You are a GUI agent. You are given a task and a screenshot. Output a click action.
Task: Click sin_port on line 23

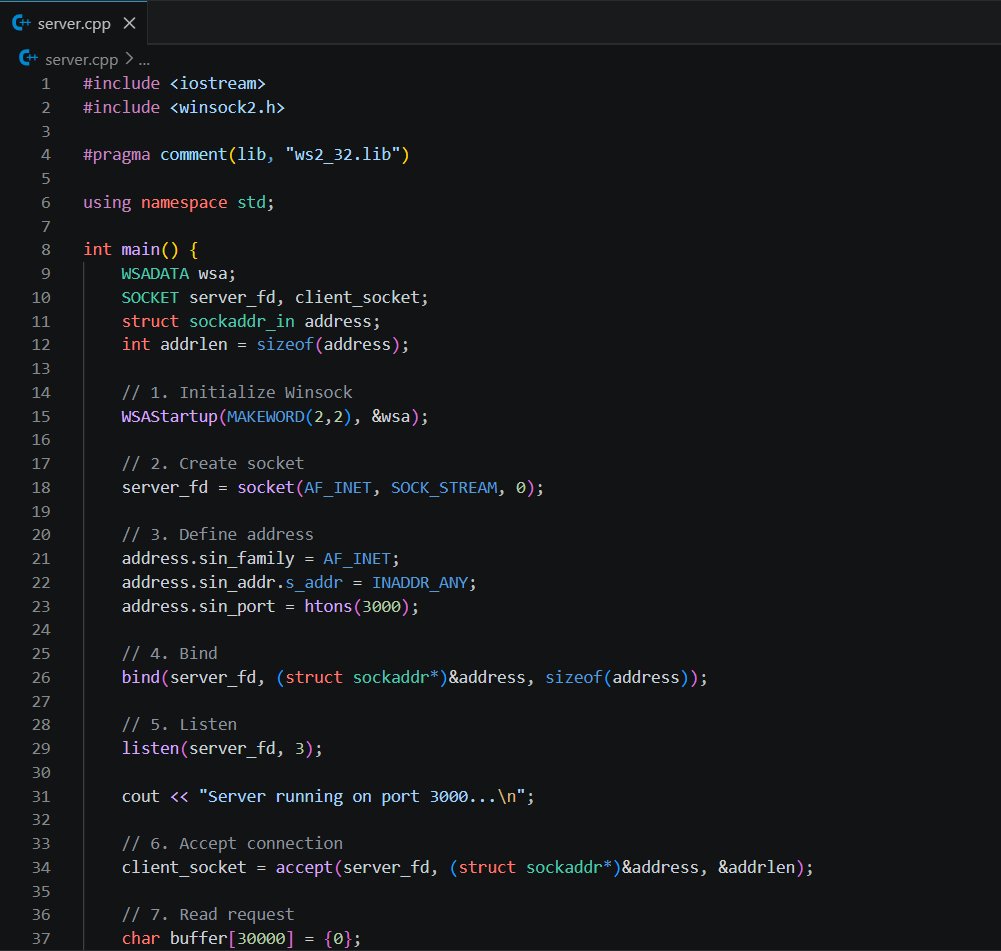pos(237,606)
